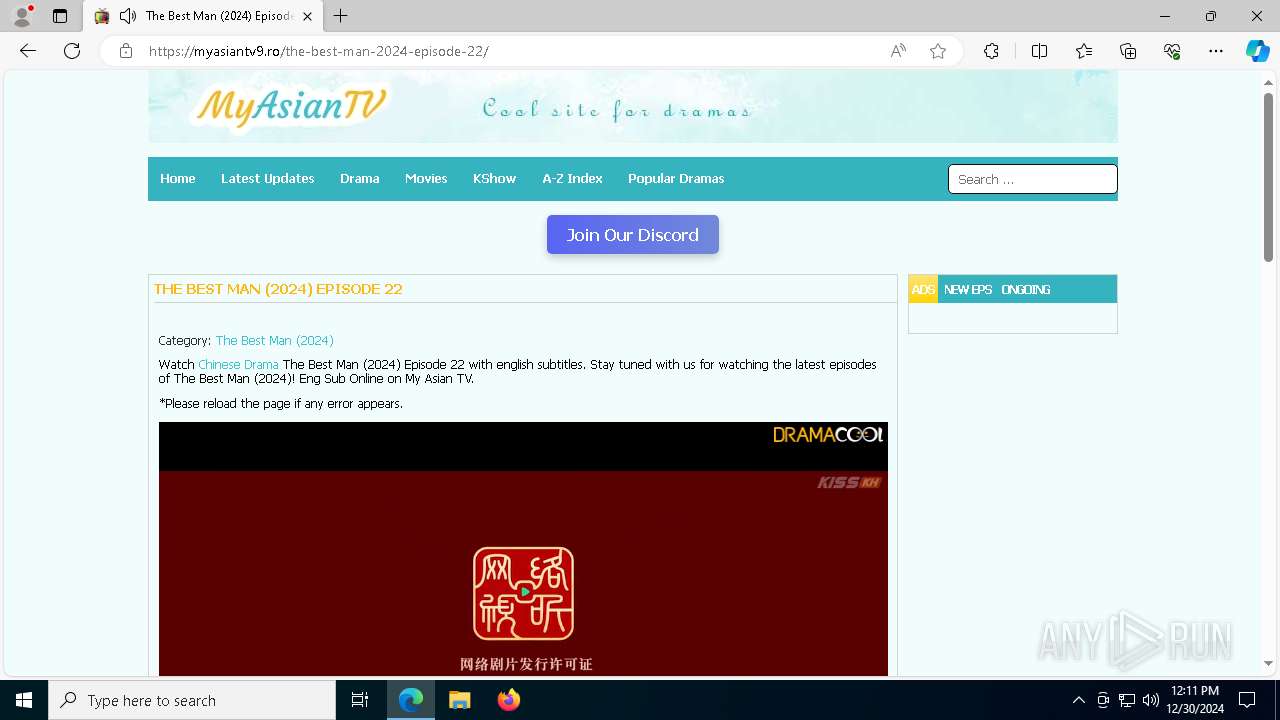The width and height of the screenshot is (1280, 720).
Task: Go back to previous page
Action: tap(28, 51)
